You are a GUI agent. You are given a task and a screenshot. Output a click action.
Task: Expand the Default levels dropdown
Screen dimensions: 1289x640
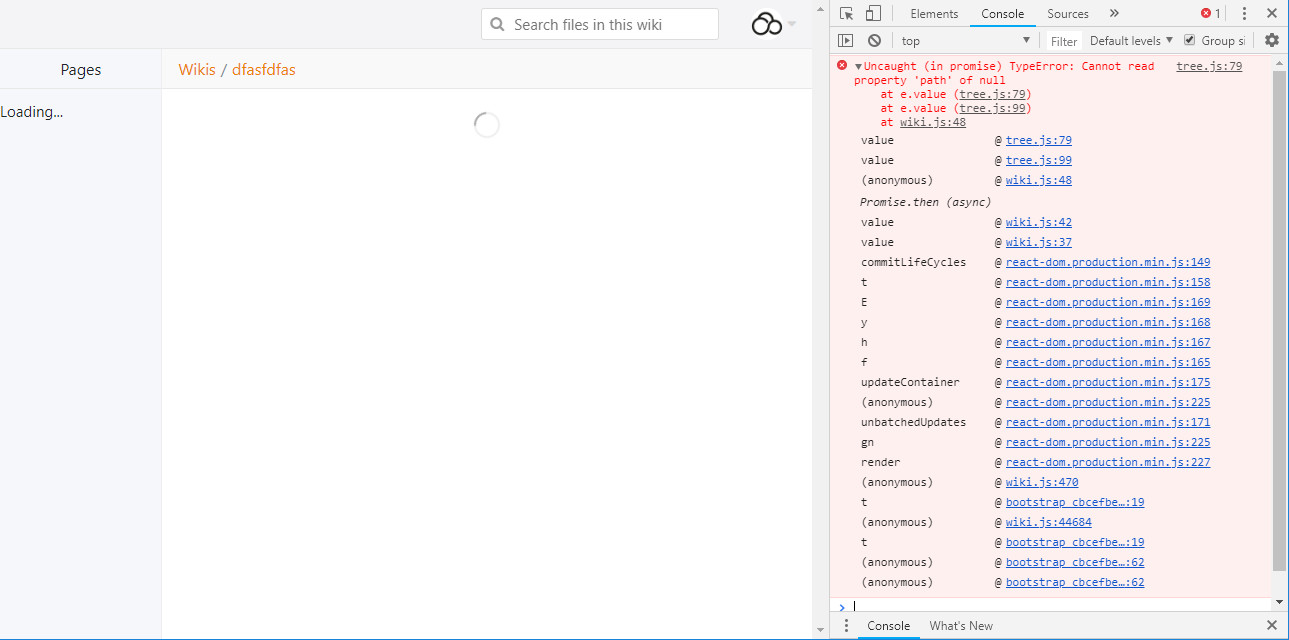pyautogui.click(x=1131, y=41)
